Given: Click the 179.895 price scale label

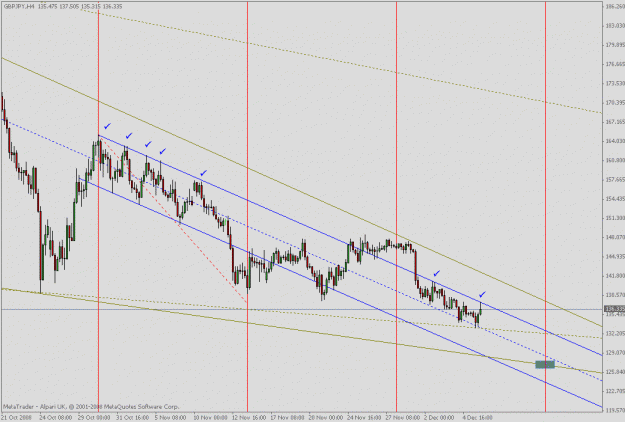Looking at the screenshot, I should [x=615, y=45].
